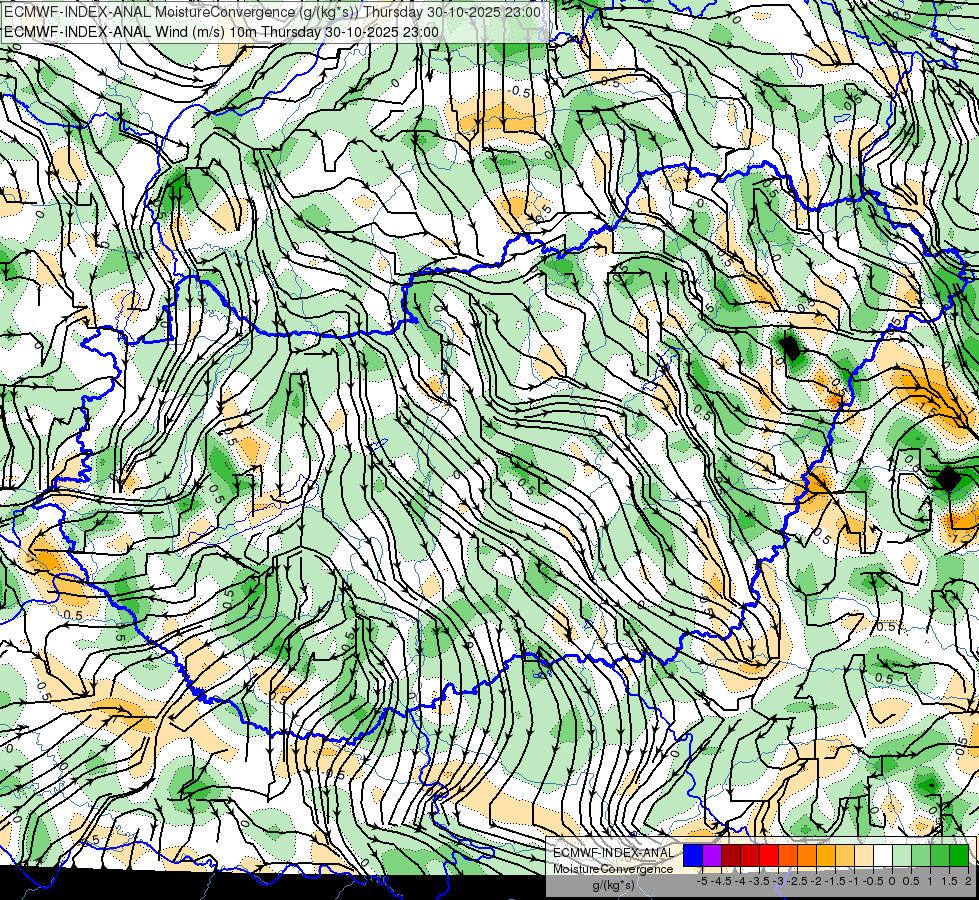Click the 1 legend tick label
This screenshot has height=900, width=979.
pyautogui.click(x=930, y=882)
